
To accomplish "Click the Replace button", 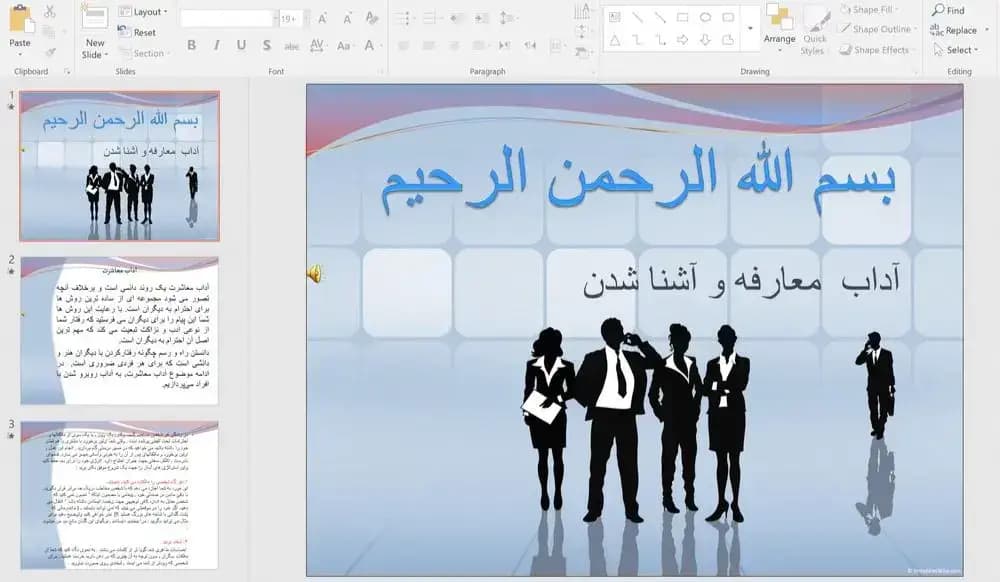I will [954, 30].
